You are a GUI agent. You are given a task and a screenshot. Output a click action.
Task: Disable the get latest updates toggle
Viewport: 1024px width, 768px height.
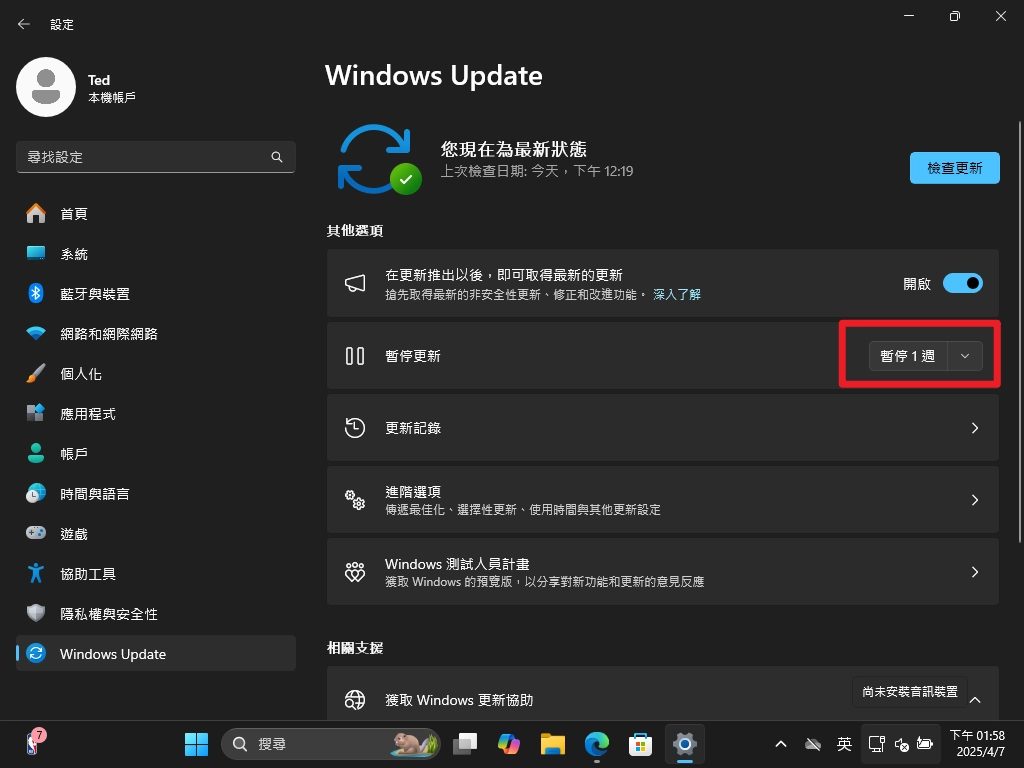pyautogui.click(x=962, y=283)
